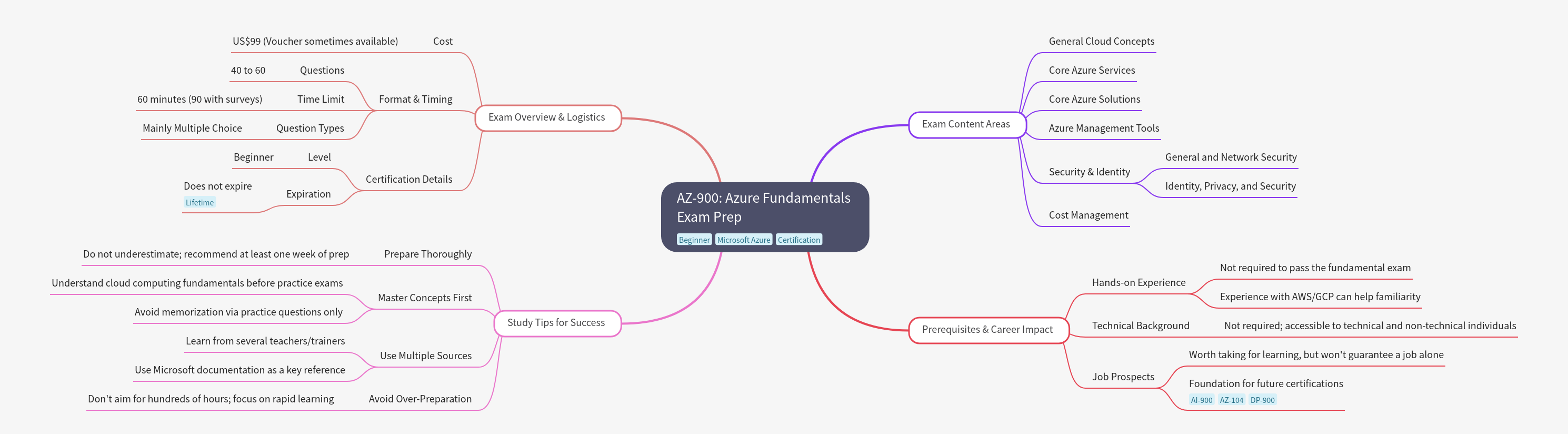Select the General Cloud Concepts node
The width and height of the screenshot is (1568, 434).
1101,42
